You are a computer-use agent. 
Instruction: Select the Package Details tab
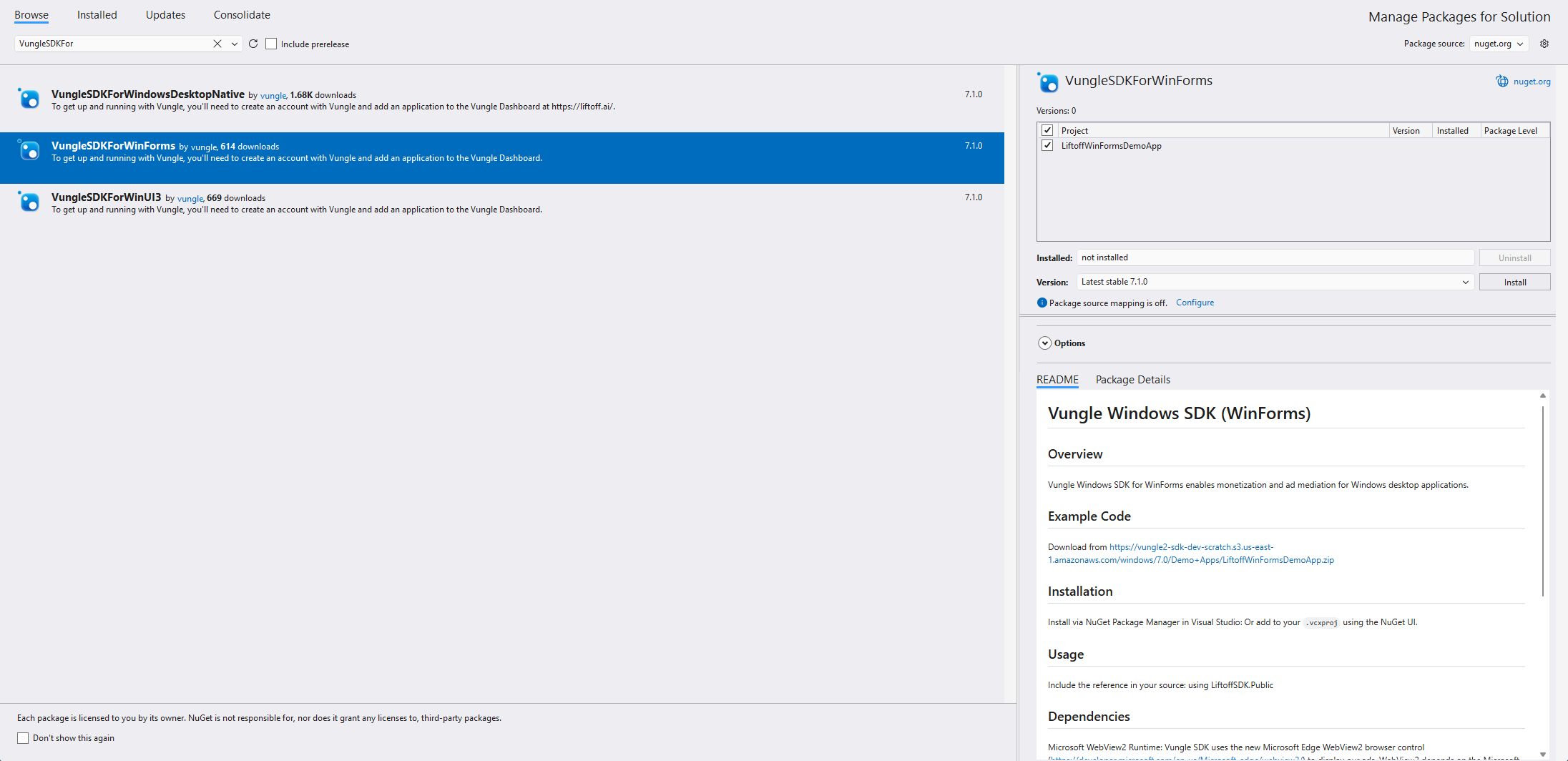pyautogui.click(x=1133, y=380)
